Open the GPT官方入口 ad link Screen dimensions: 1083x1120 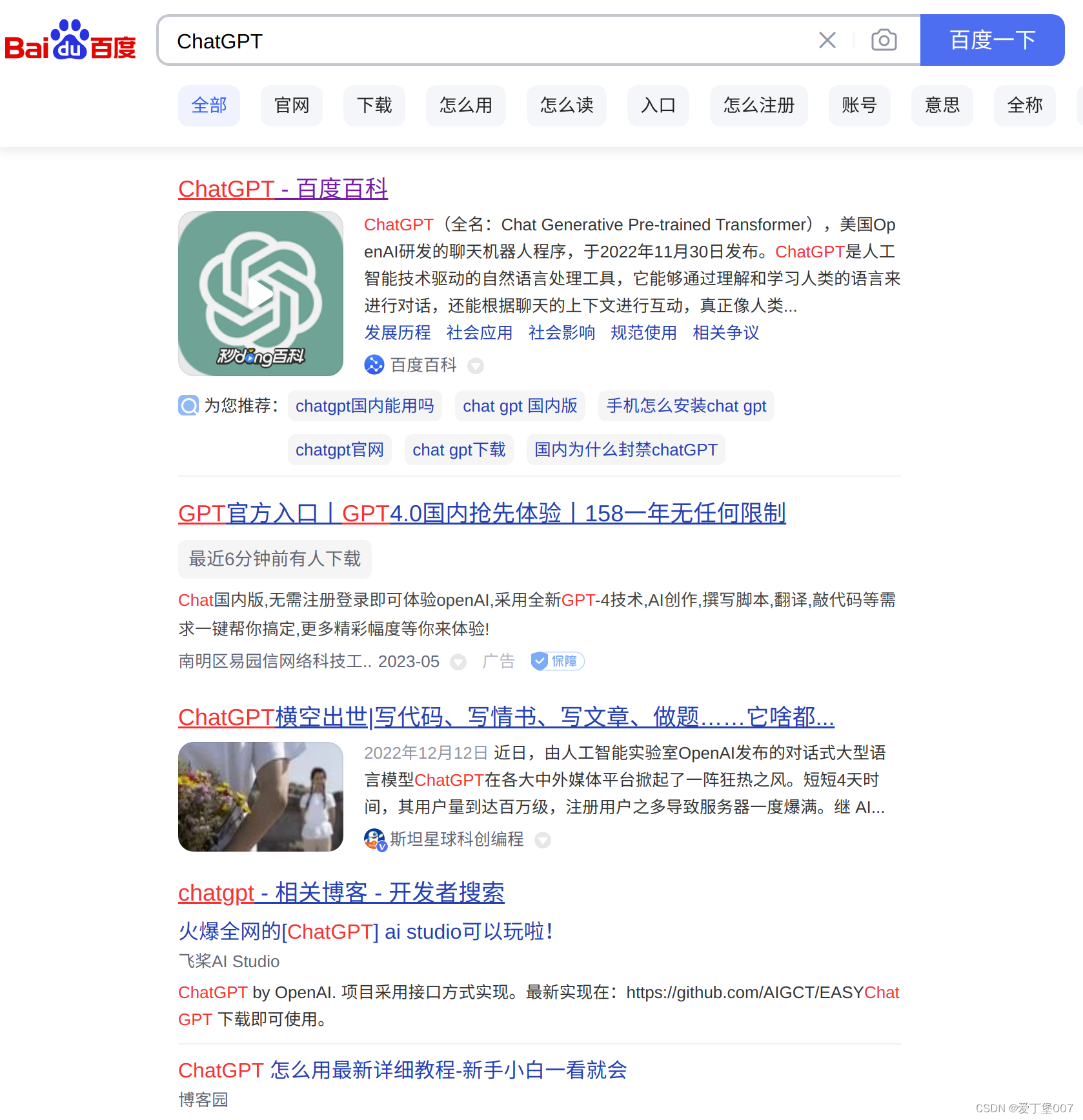tap(481, 514)
